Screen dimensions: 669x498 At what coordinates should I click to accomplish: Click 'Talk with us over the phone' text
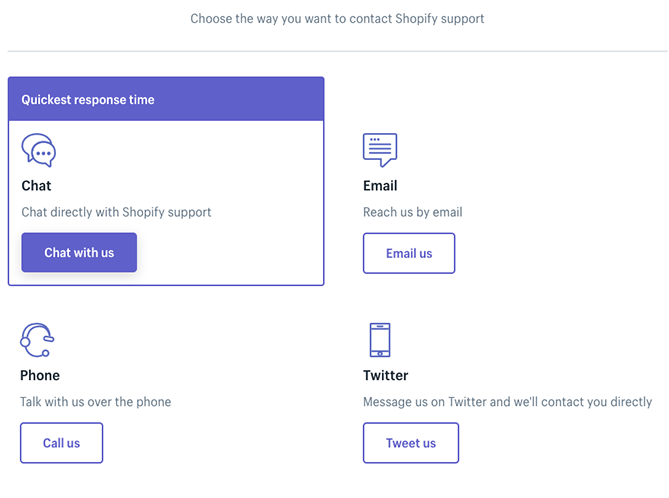click(x=95, y=402)
